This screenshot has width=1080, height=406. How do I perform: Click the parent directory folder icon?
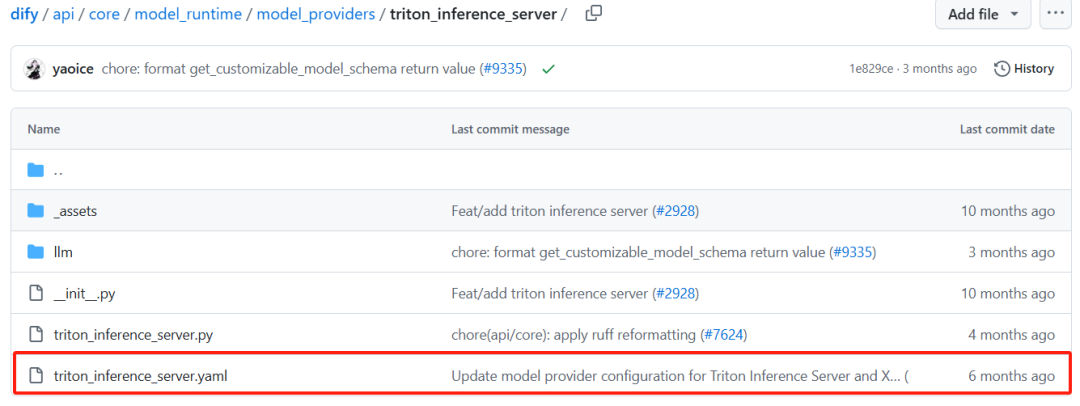(x=36, y=170)
